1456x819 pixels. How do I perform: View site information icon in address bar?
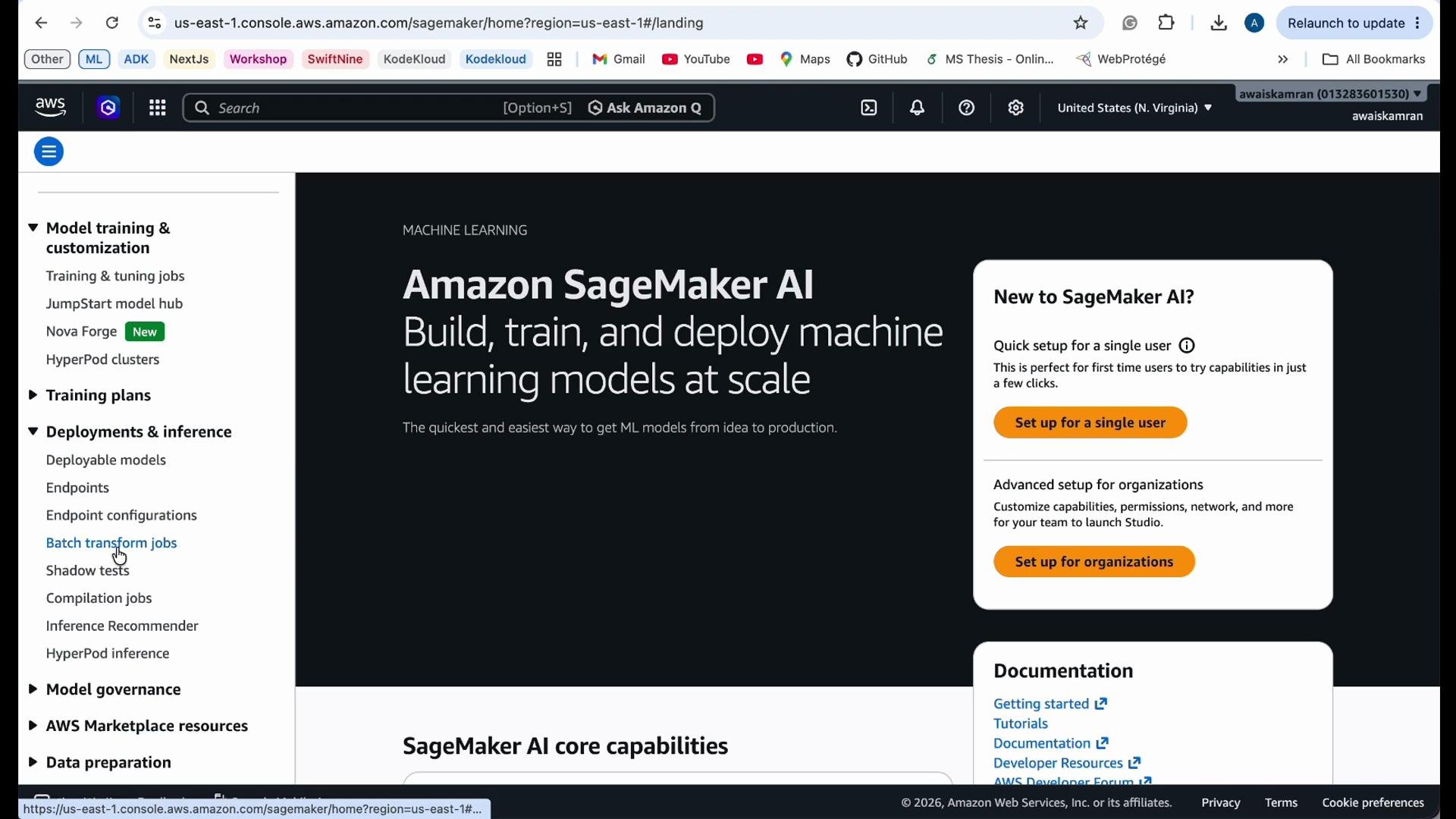coord(155,24)
